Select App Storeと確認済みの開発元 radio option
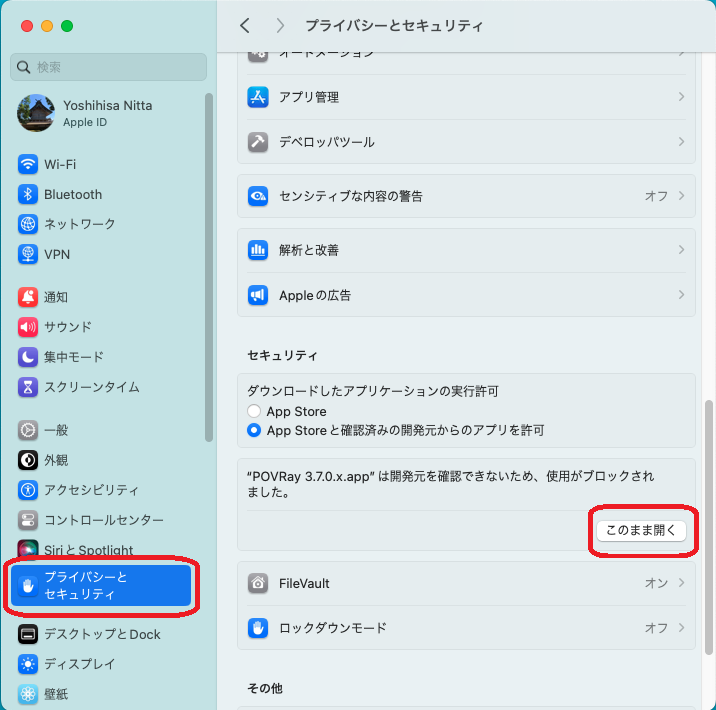716x710 pixels. click(x=254, y=430)
